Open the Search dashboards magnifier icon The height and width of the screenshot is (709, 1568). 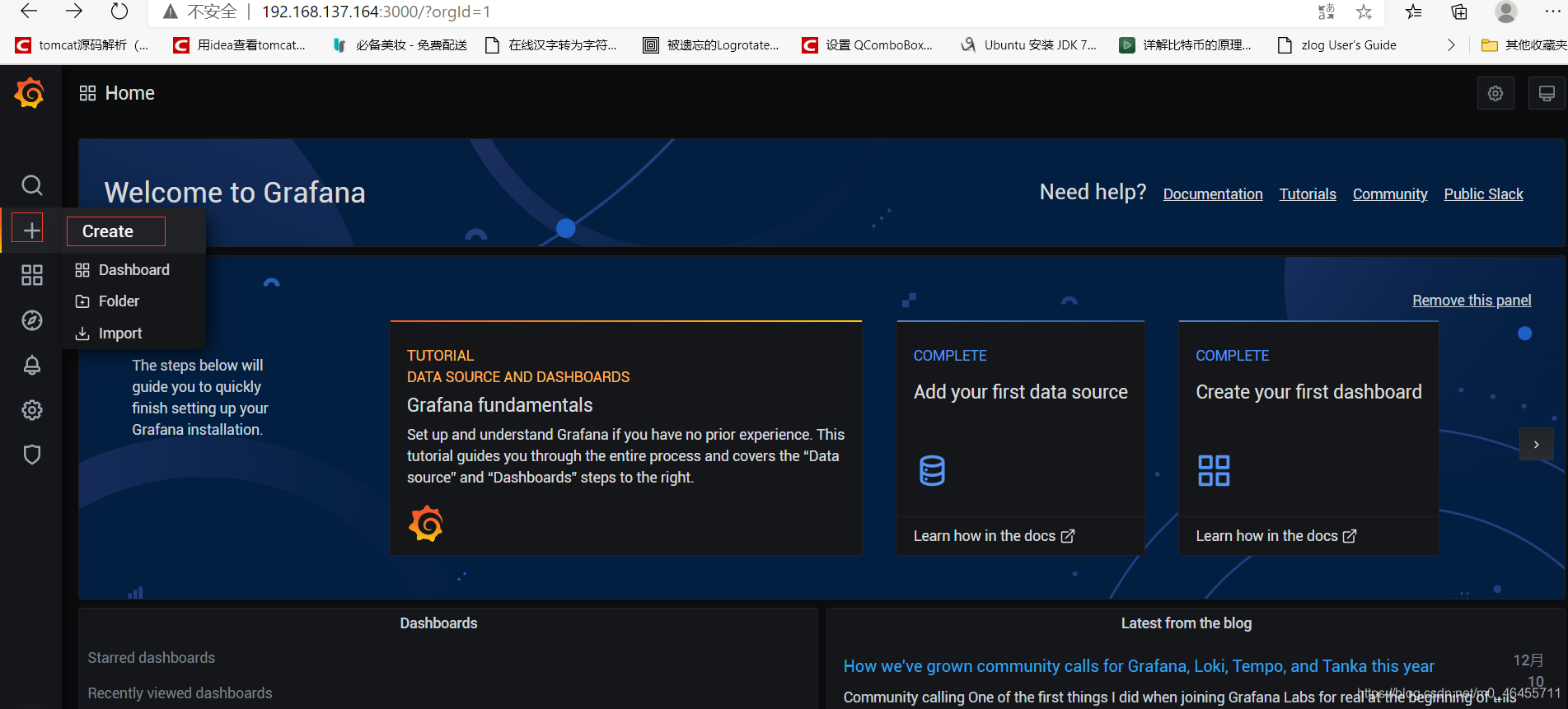coord(31,185)
